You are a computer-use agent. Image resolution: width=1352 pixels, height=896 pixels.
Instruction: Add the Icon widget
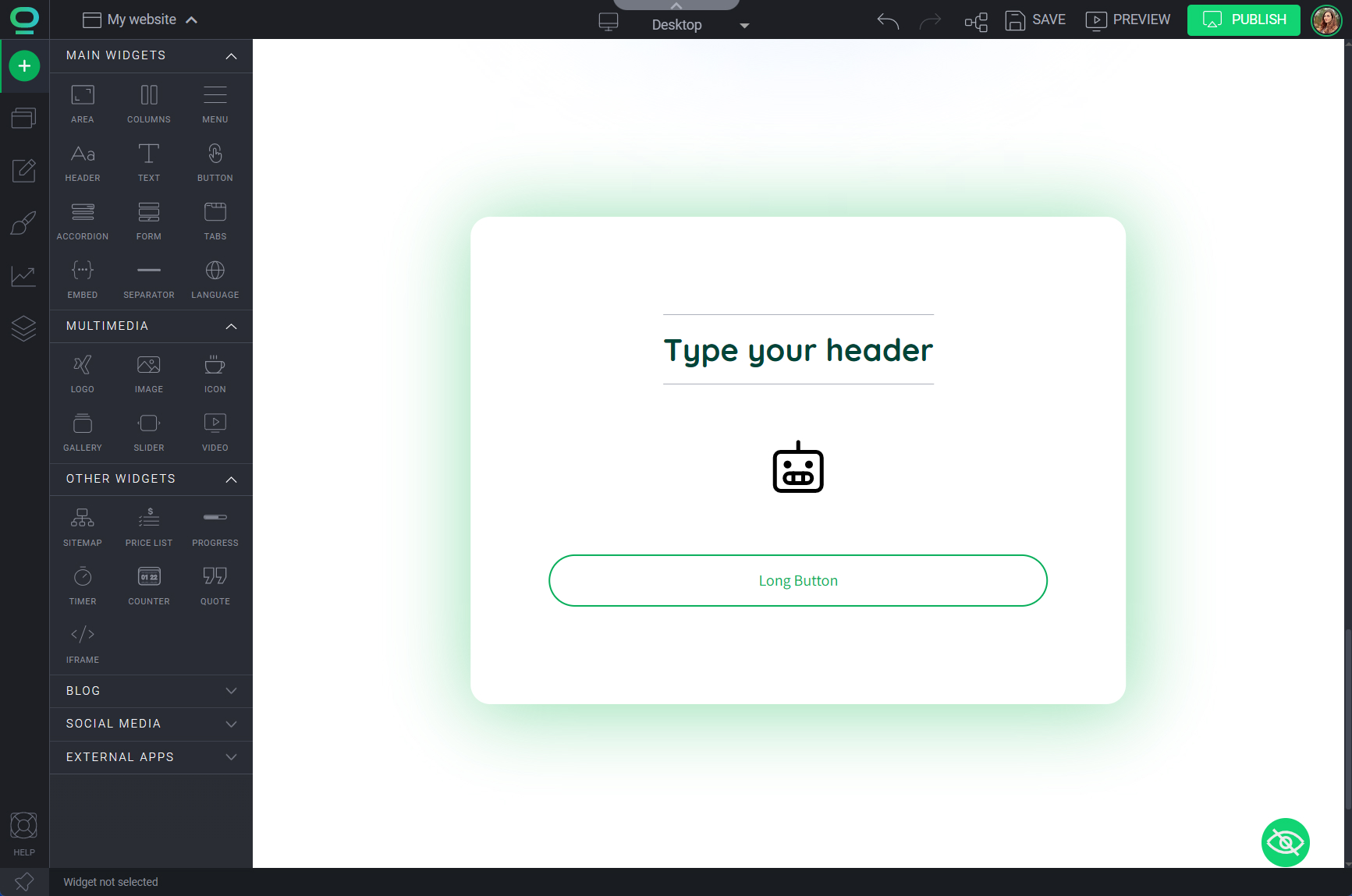pyautogui.click(x=215, y=374)
